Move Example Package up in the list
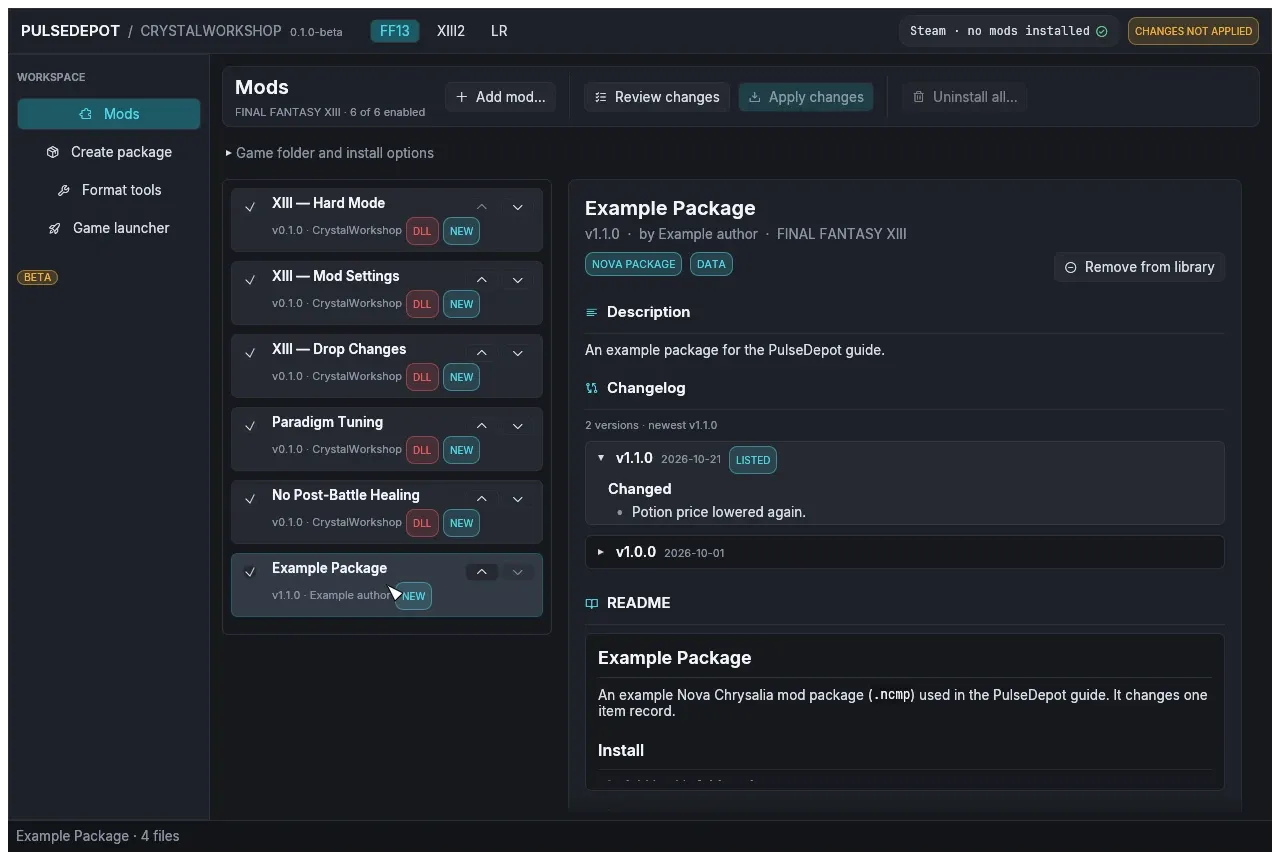 pos(482,572)
